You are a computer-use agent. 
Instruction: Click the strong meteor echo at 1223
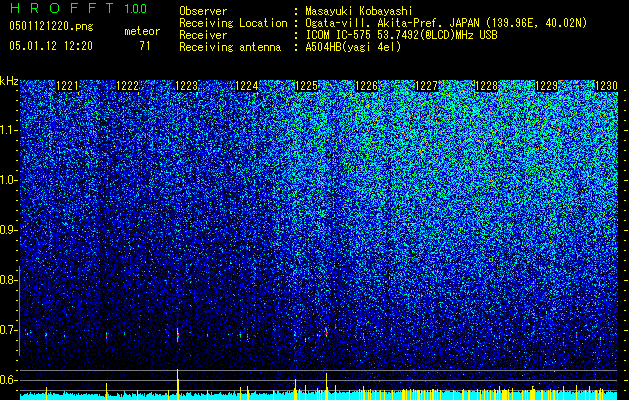click(x=177, y=335)
